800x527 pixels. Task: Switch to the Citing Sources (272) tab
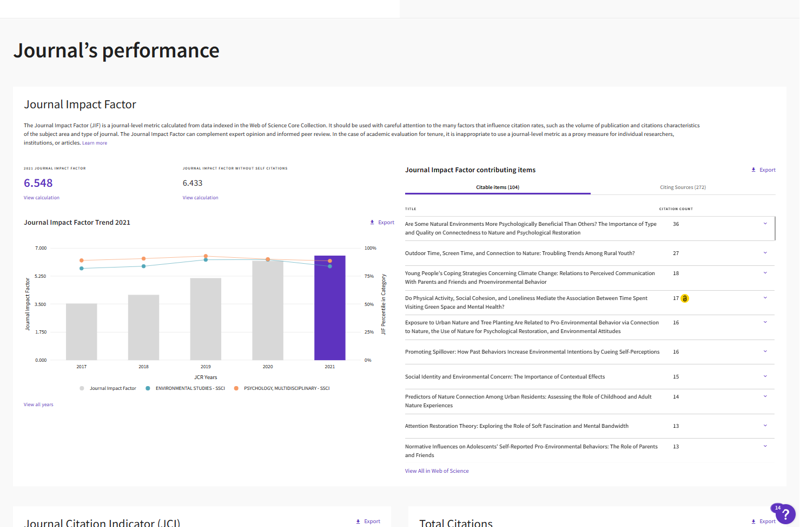[x=682, y=187]
